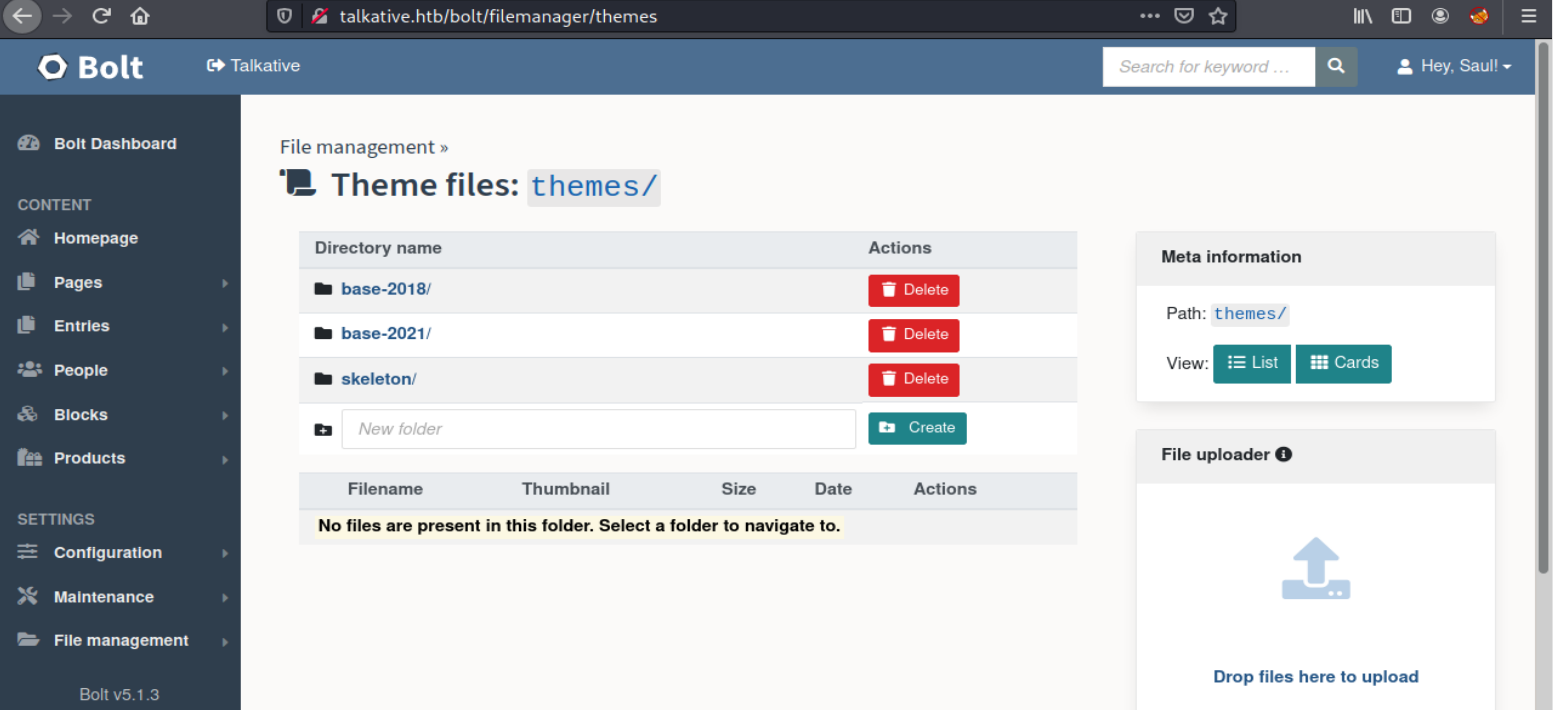Click the Entries sidebar icon
The width and height of the screenshot is (1554, 710).
click(27, 326)
